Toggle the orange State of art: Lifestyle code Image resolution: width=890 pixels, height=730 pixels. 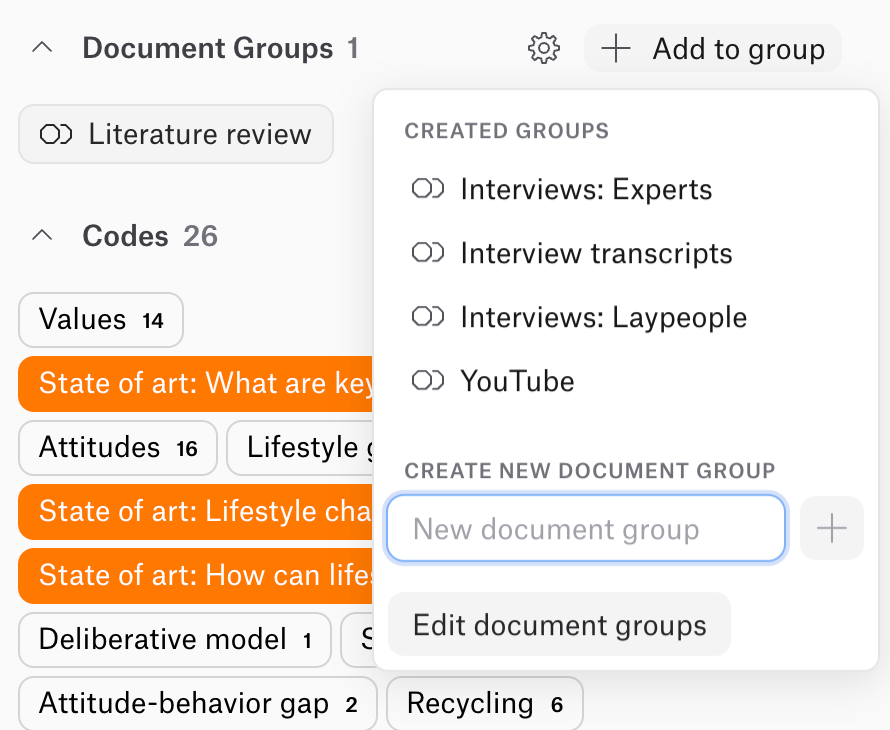coord(190,512)
